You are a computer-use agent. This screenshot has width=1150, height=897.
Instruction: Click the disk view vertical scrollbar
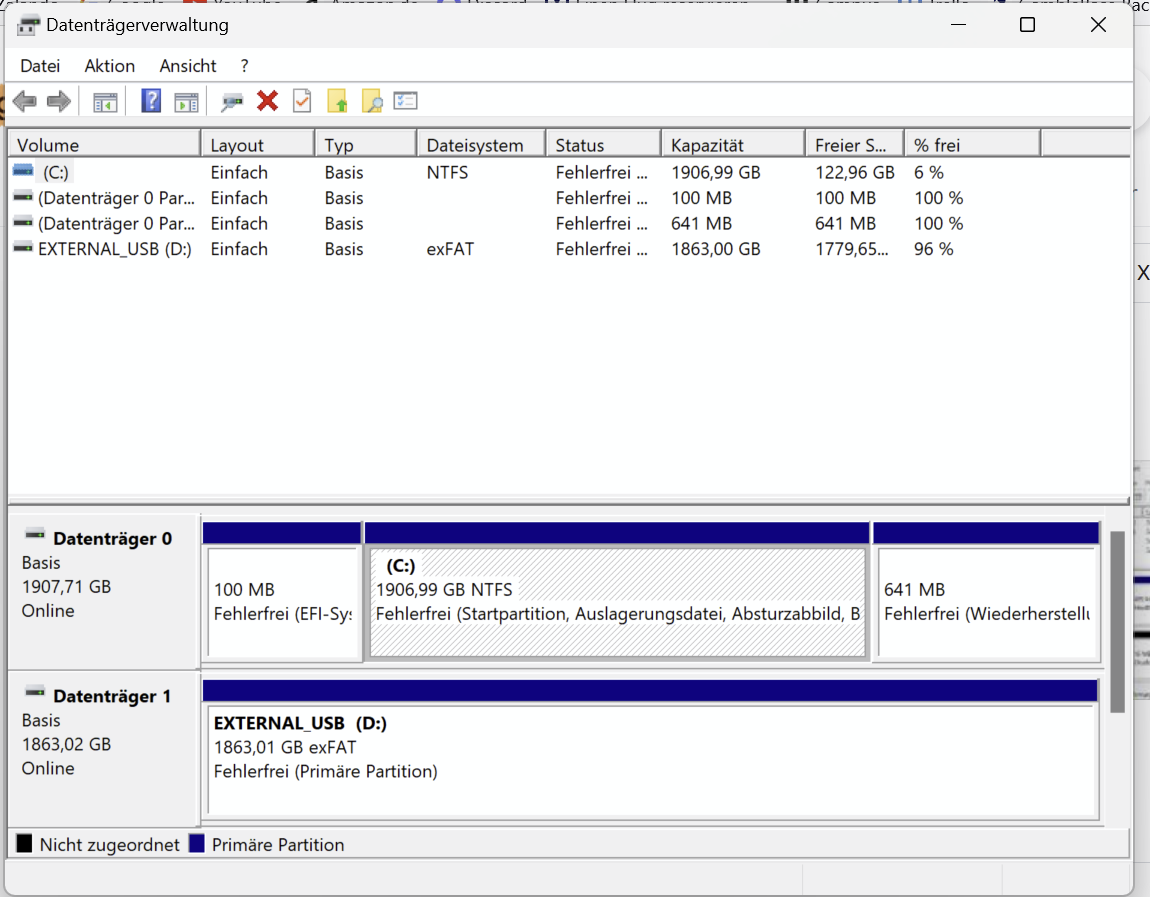(1117, 622)
